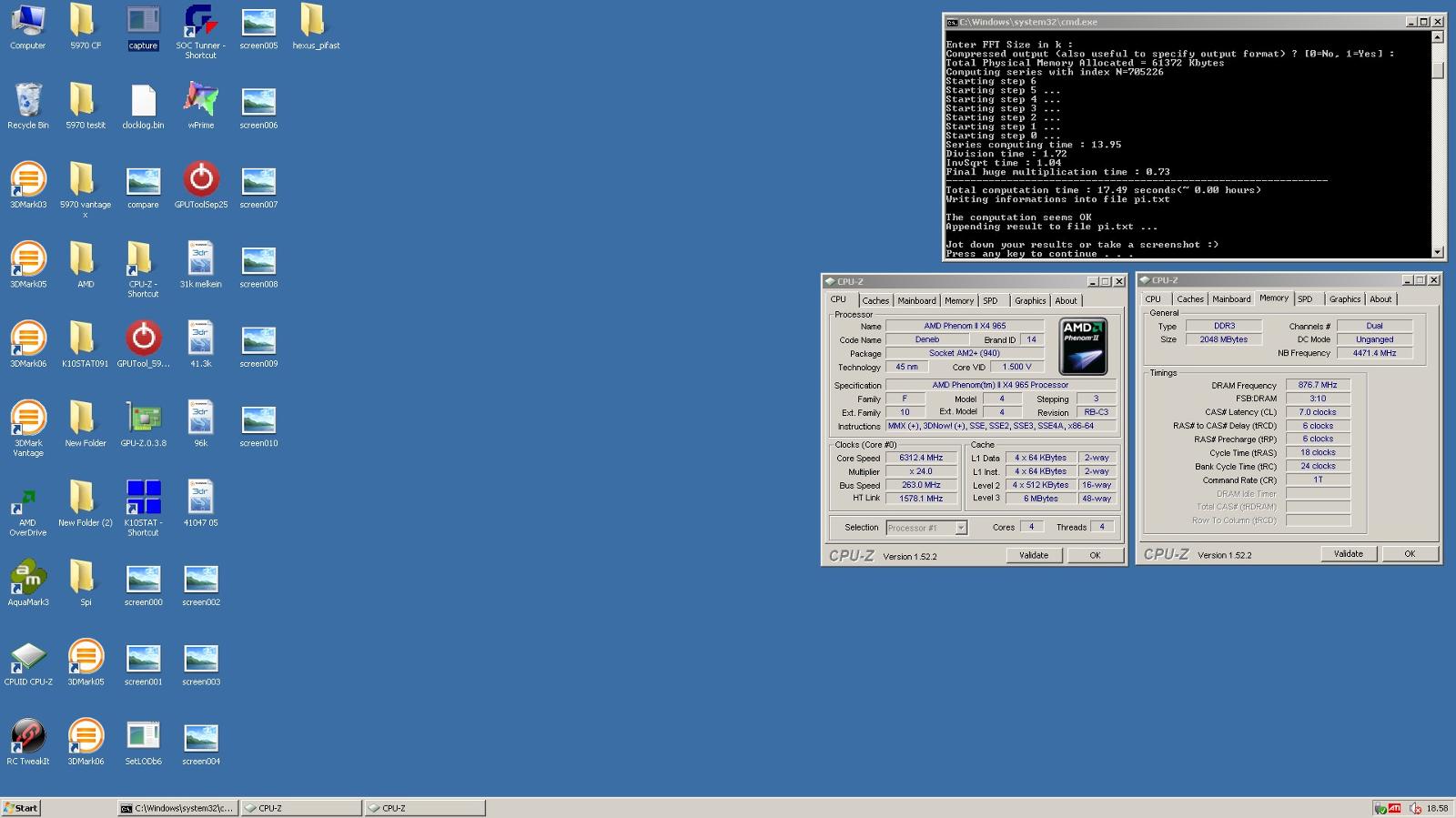Screen dimensions: 1456x818
Task: Click OK in right CPU-Z window
Action: 1410,553
